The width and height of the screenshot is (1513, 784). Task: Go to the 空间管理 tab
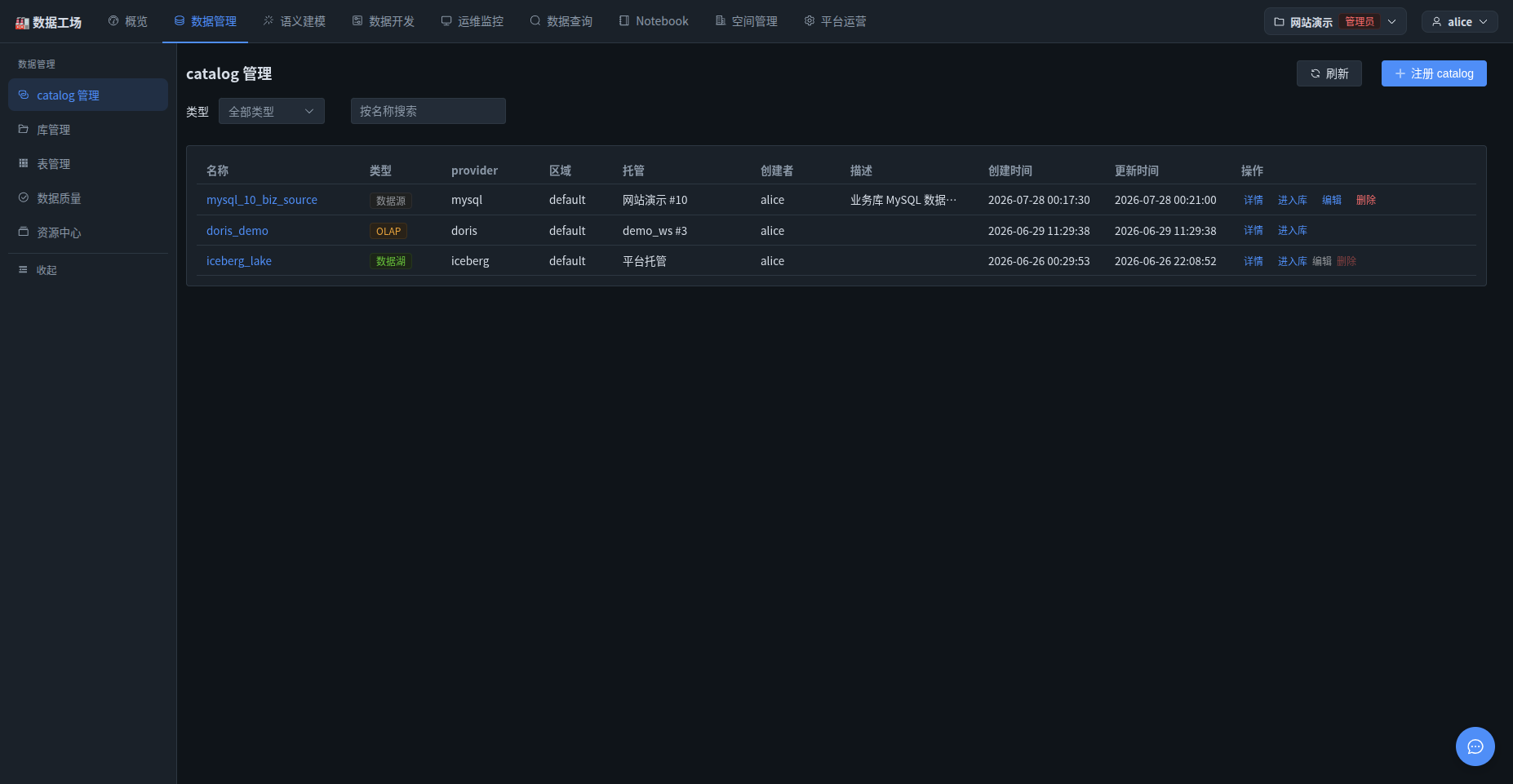[x=747, y=21]
